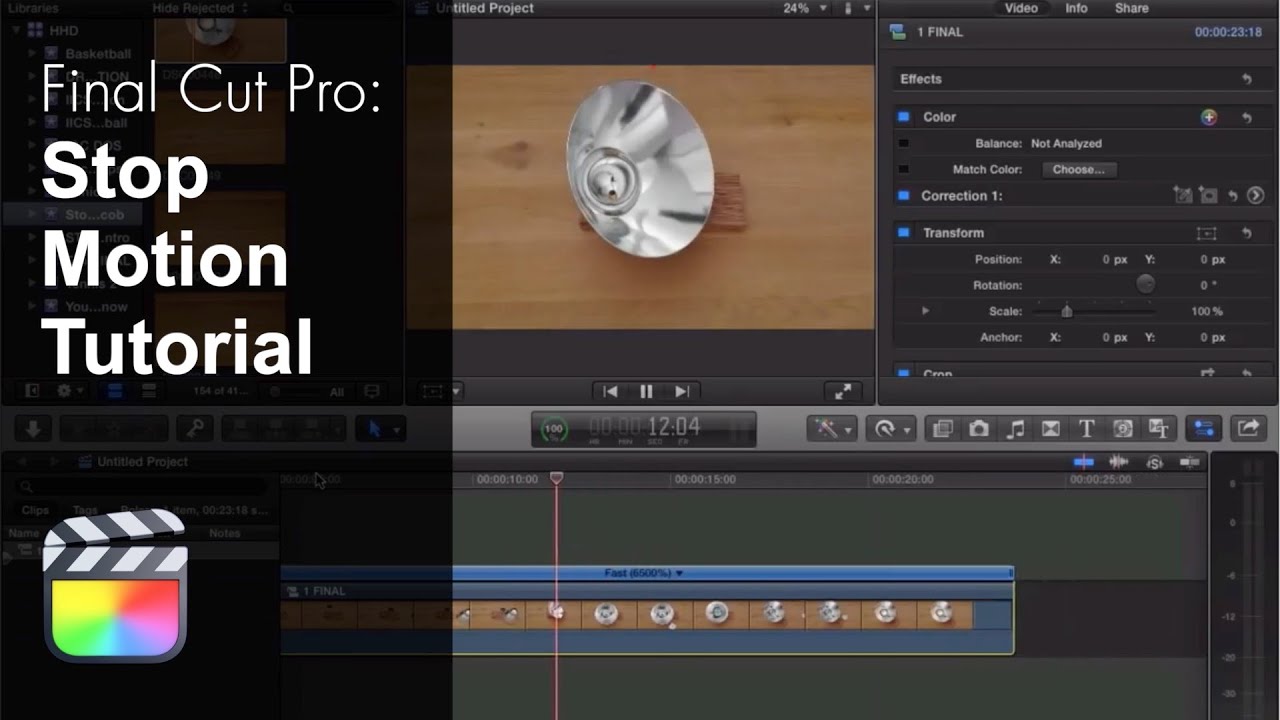
Task: Open the 24% viewer zoom menu
Action: (804, 8)
